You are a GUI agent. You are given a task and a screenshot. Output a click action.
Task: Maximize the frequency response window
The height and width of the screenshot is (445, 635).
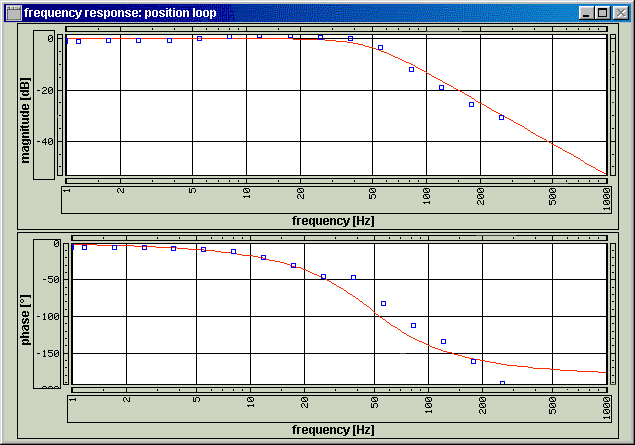(602, 13)
